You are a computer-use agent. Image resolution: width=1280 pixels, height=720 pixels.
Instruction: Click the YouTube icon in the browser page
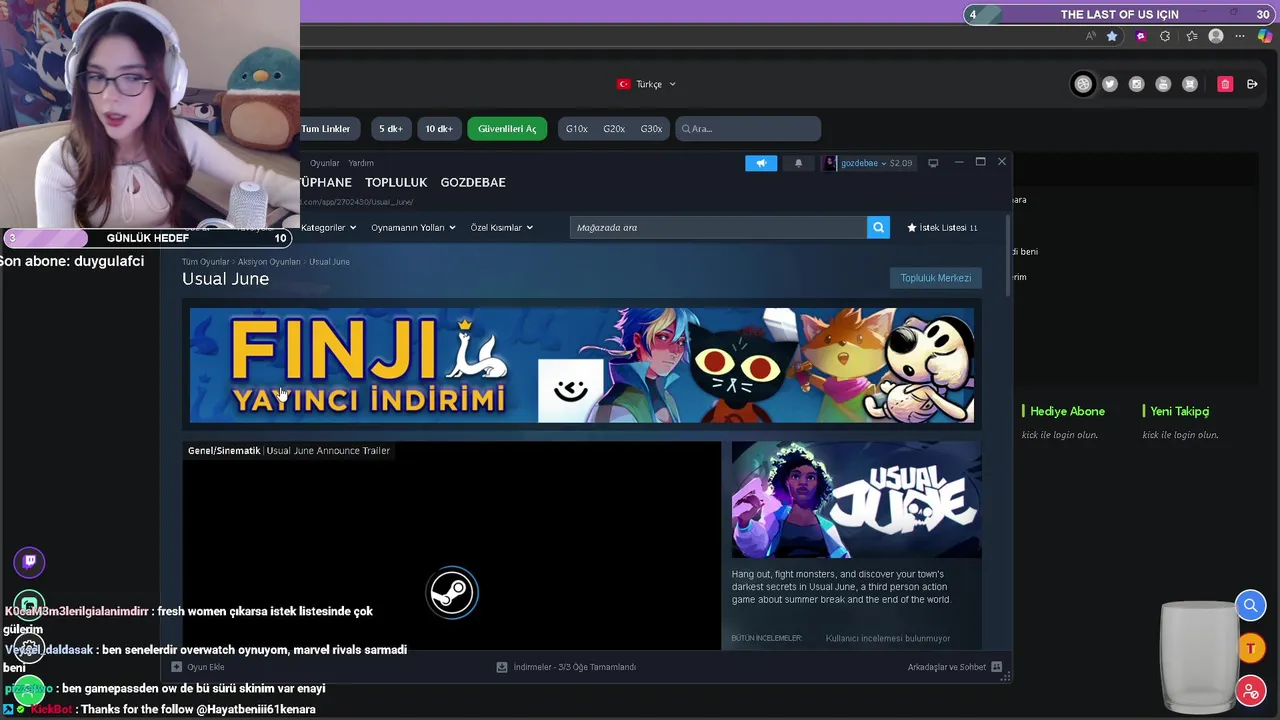[x=1163, y=84]
